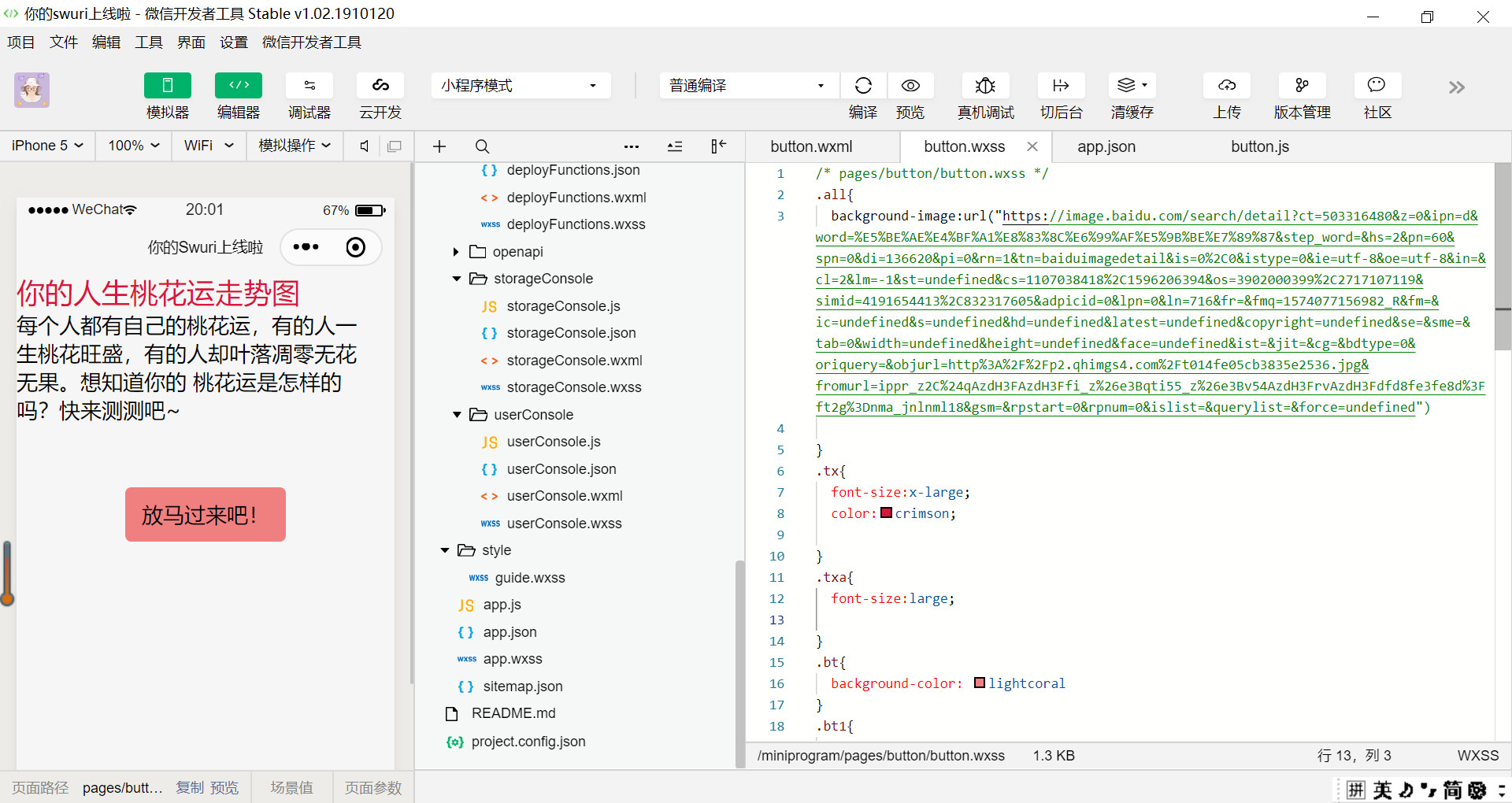Switch to the button.wxml tab
This screenshot has width=1512, height=803.
(x=811, y=146)
